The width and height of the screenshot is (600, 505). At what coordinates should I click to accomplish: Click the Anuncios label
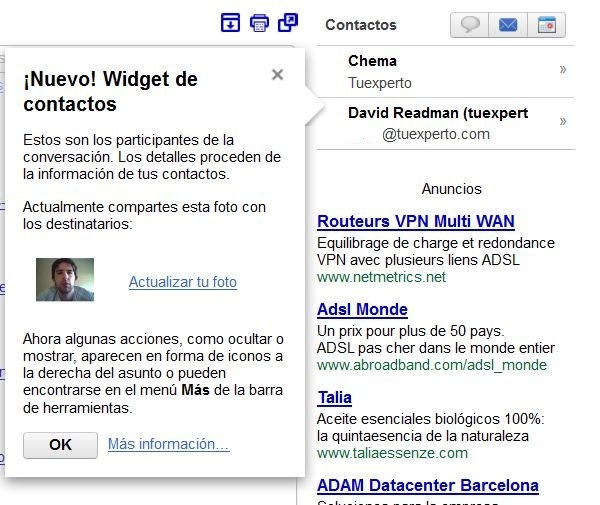[x=452, y=189]
